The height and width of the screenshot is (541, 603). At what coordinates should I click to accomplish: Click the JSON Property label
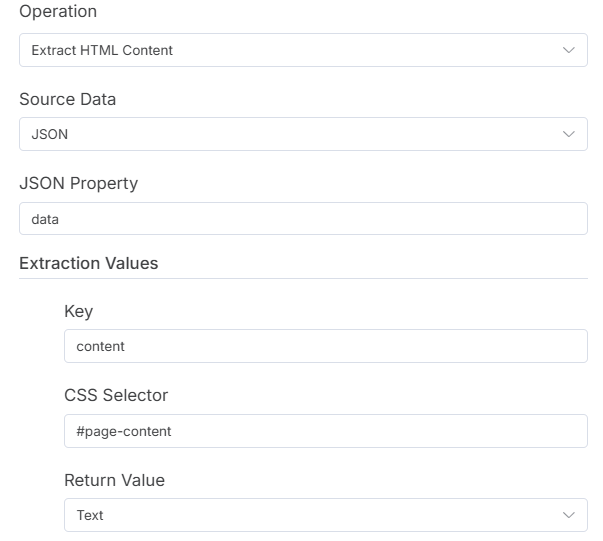[x=78, y=183]
